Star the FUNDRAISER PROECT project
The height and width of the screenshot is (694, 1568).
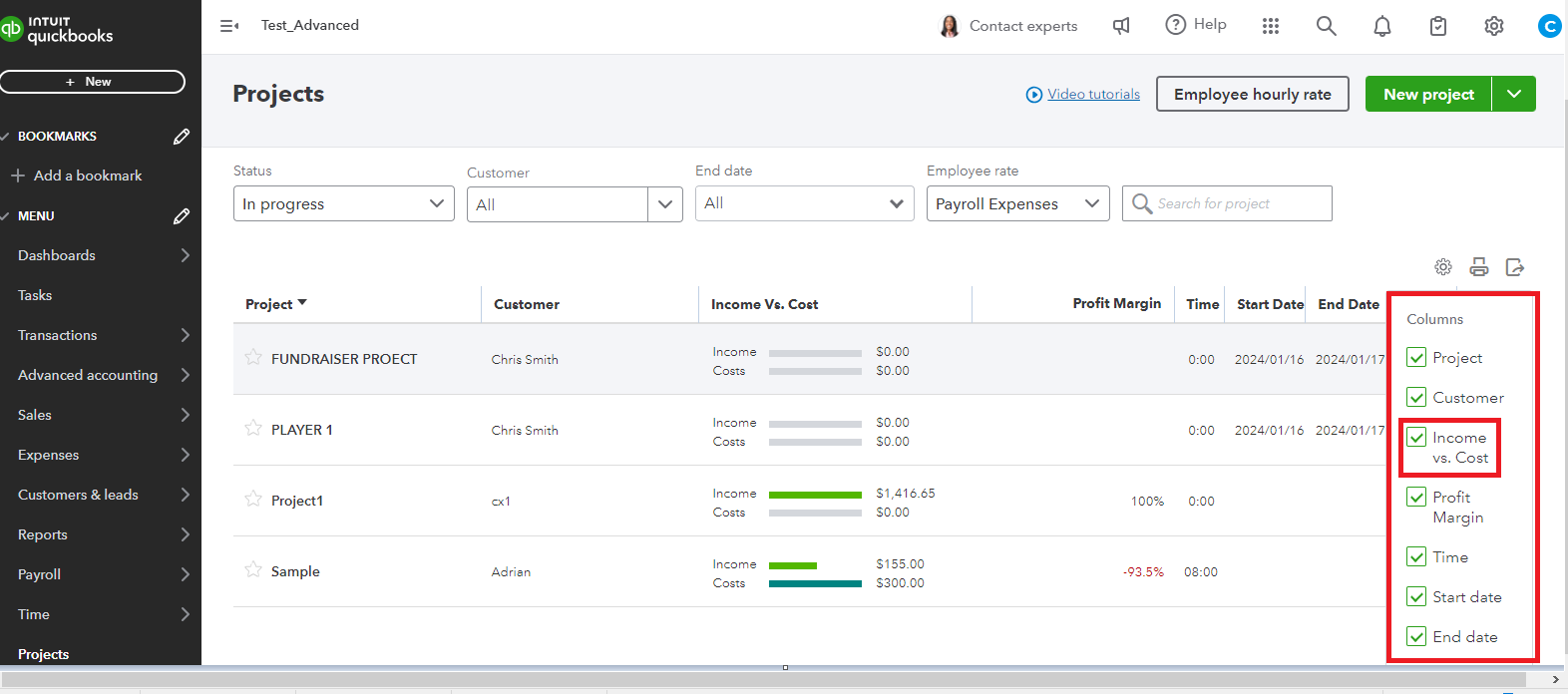253,358
